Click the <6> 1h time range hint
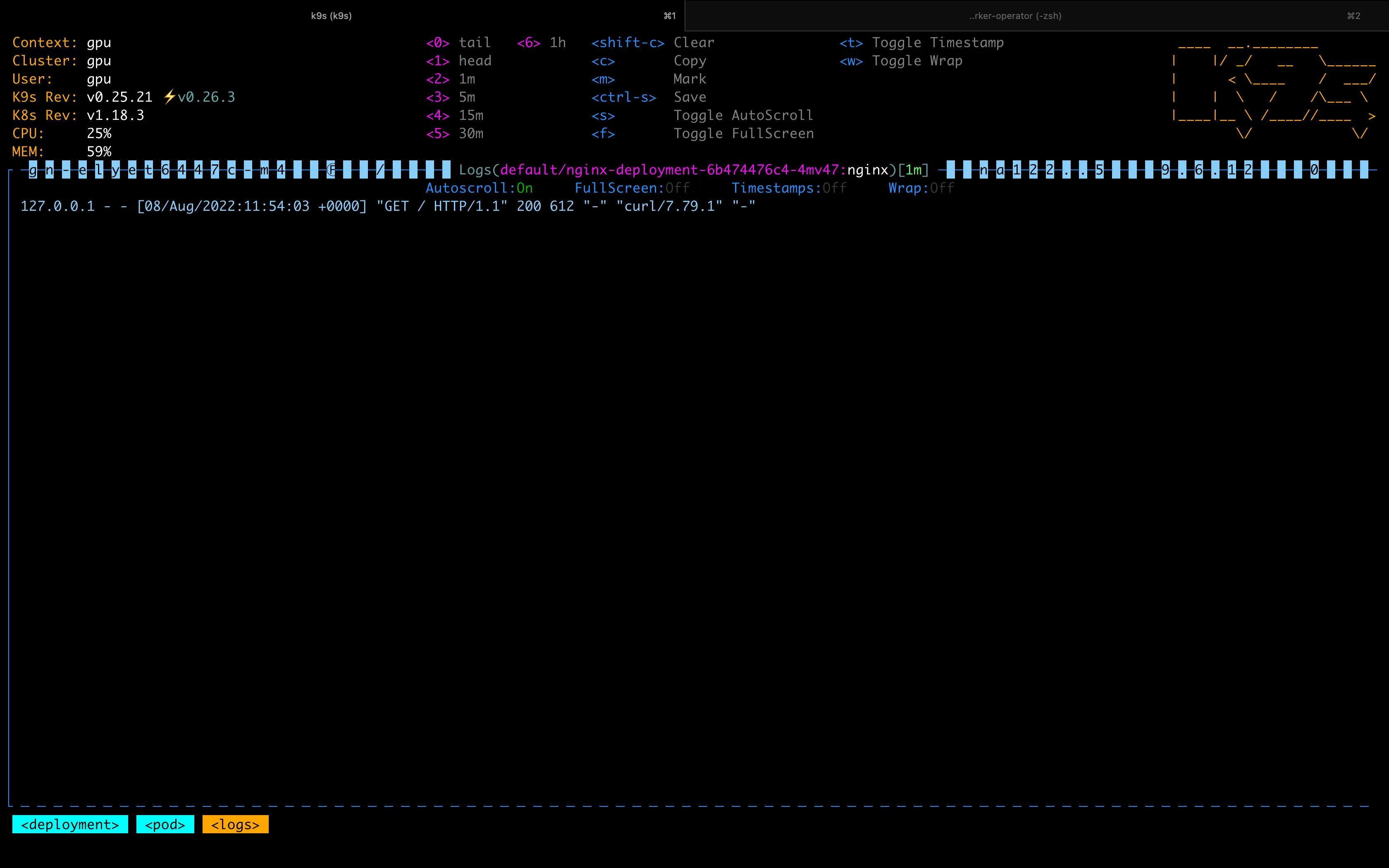 pos(541,43)
